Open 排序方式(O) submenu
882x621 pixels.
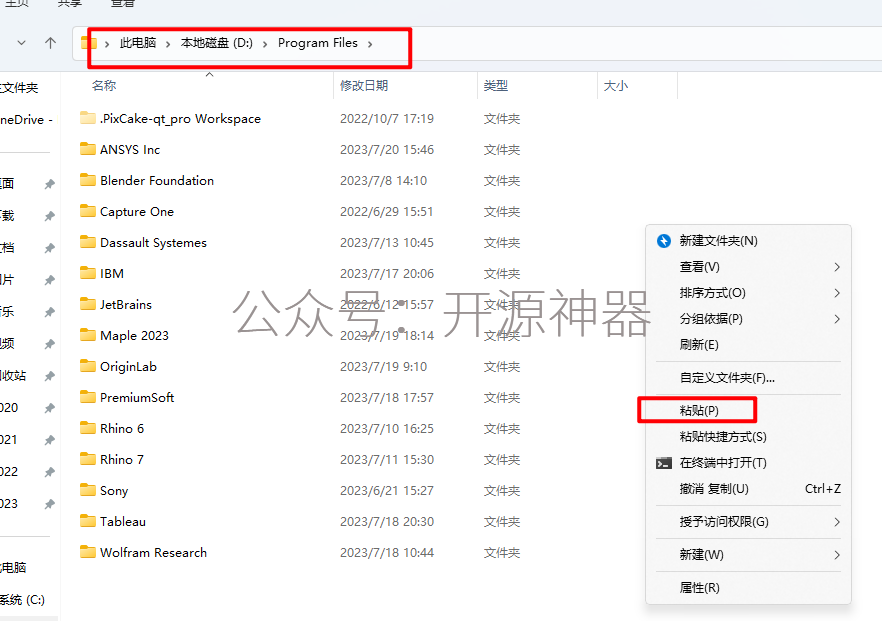click(748, 292)
